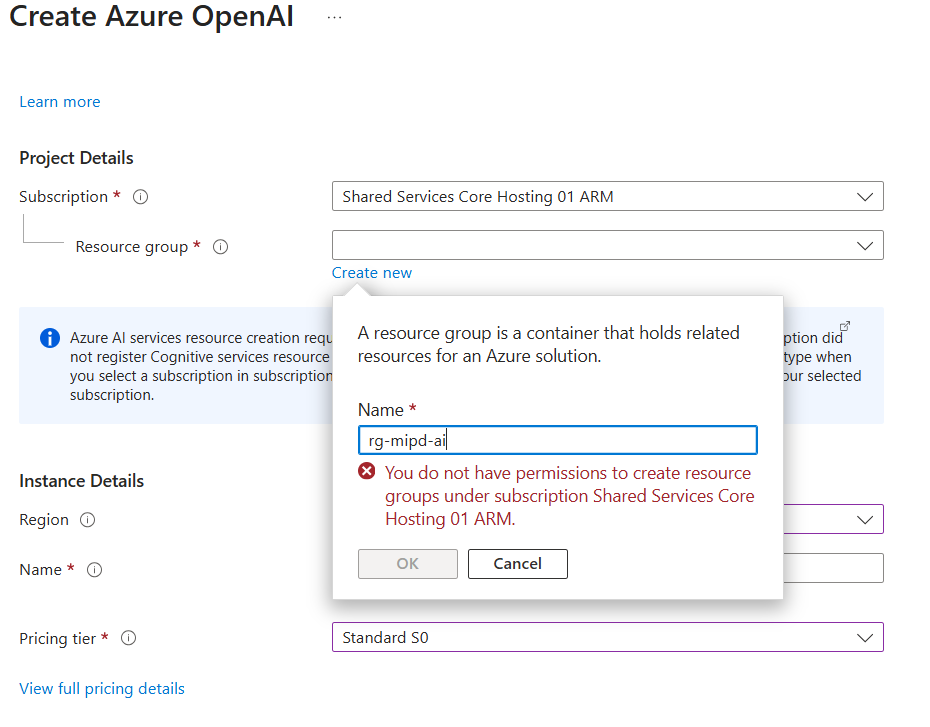Cancel the new resource group popup
This screenshot has height=727, width=930.
click(518, 564)
